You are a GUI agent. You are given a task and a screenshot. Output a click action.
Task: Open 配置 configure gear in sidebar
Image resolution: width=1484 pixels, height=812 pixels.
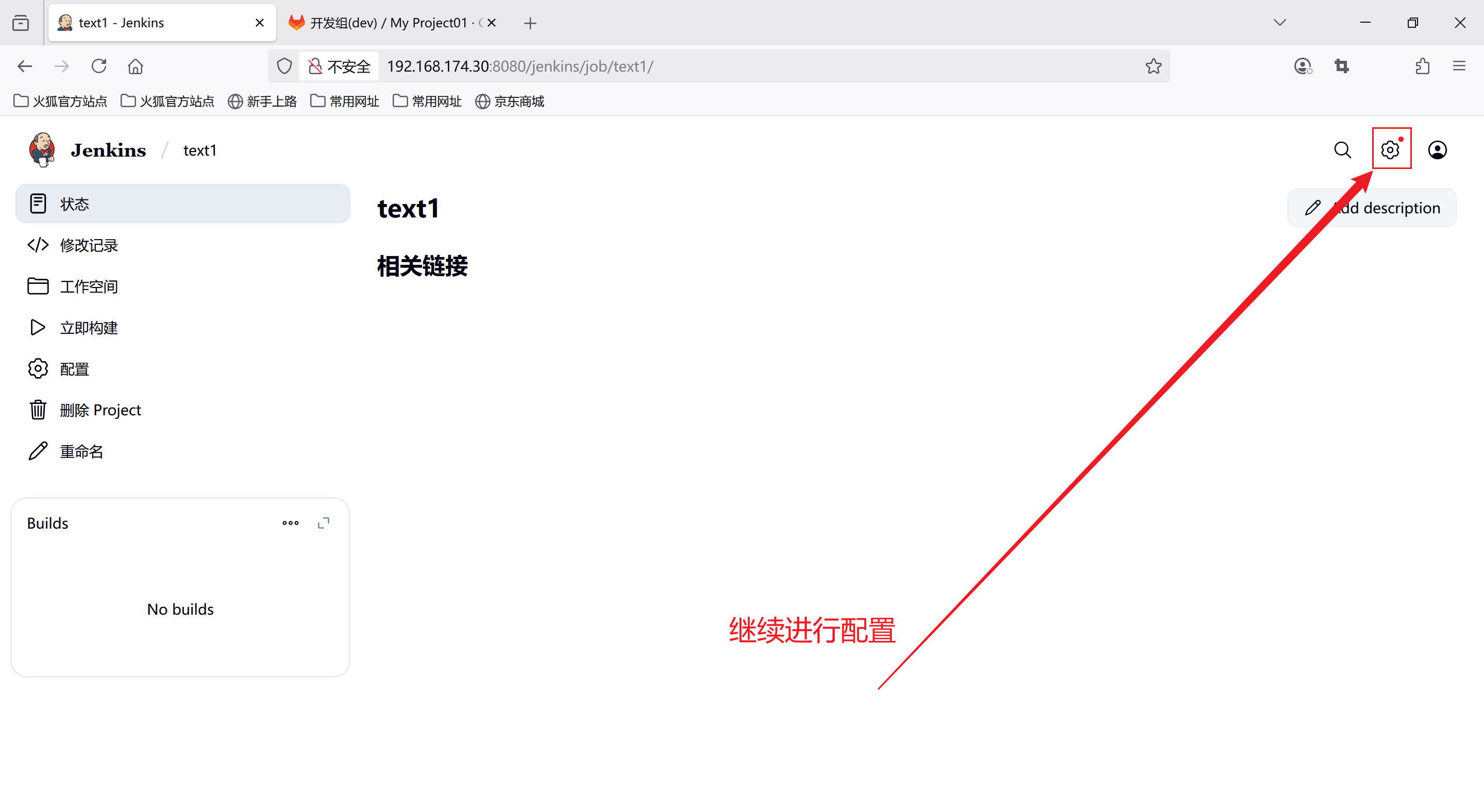[38, 368]
